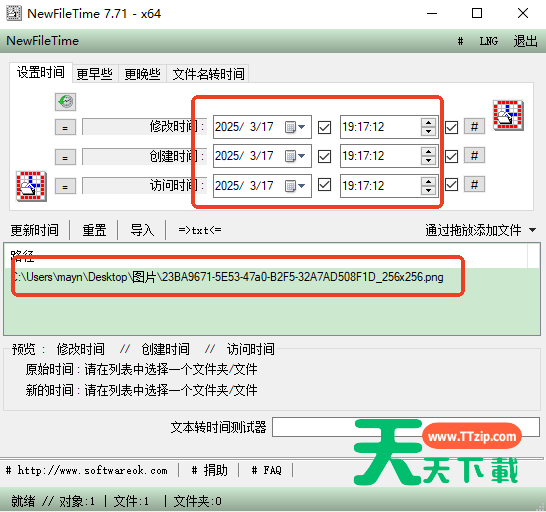Click the # button in 访问时间 row
Image resolution: width=546 pixels, height=512 pixels.
tap(474, 184)
